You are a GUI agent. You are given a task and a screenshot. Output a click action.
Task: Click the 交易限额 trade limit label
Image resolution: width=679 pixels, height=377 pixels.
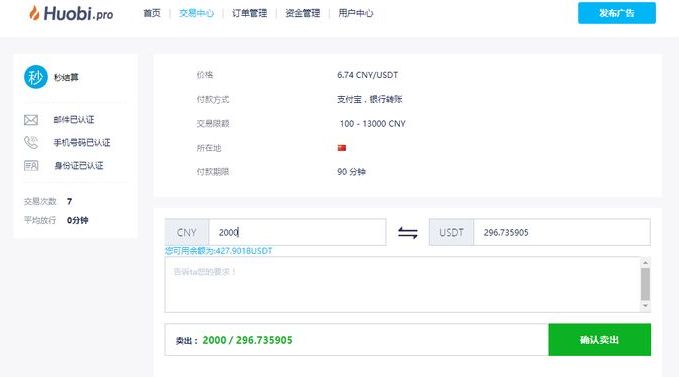point(213,124)
